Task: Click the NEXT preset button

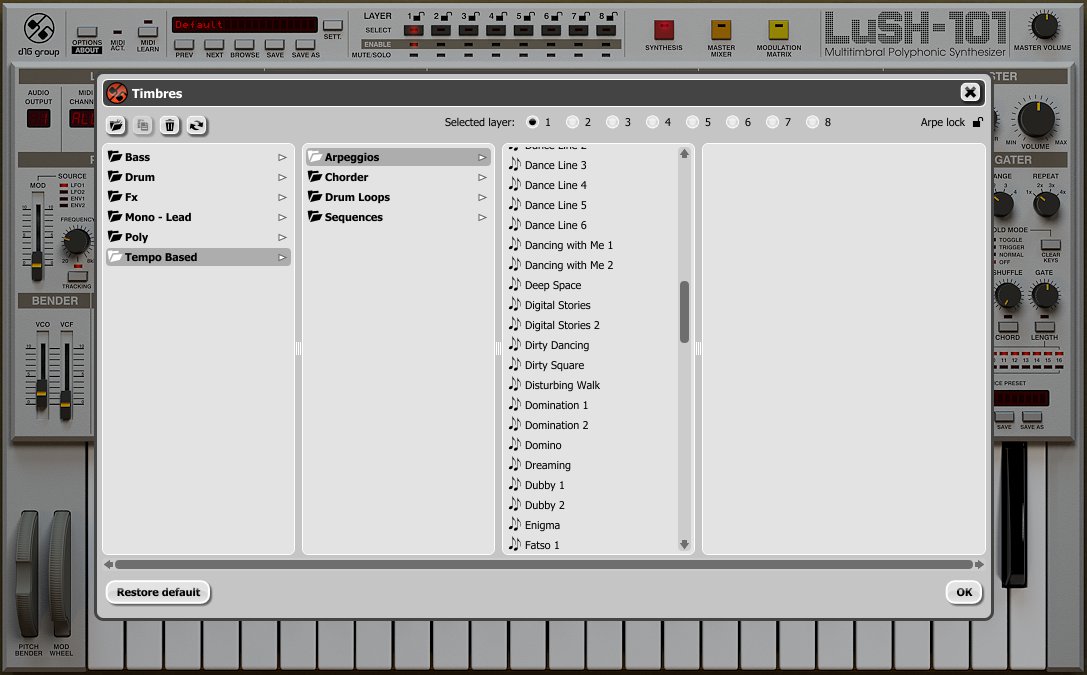Action: [214, 44]
